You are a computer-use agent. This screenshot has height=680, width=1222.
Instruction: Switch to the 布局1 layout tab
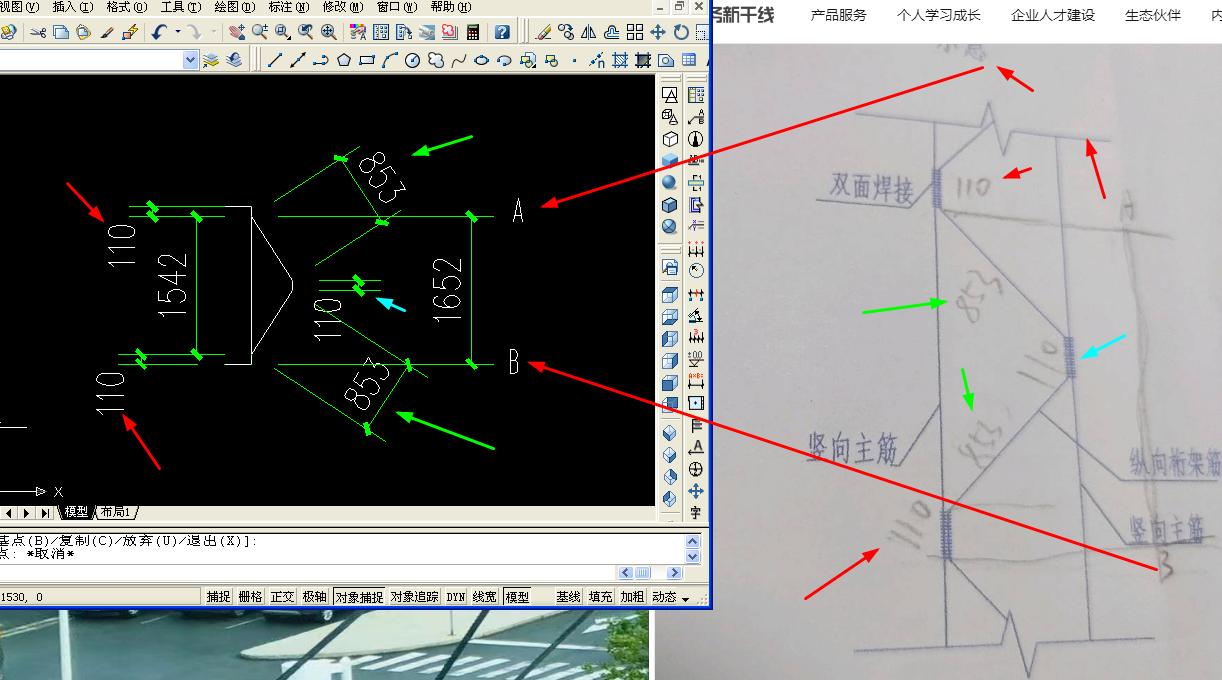115,512
